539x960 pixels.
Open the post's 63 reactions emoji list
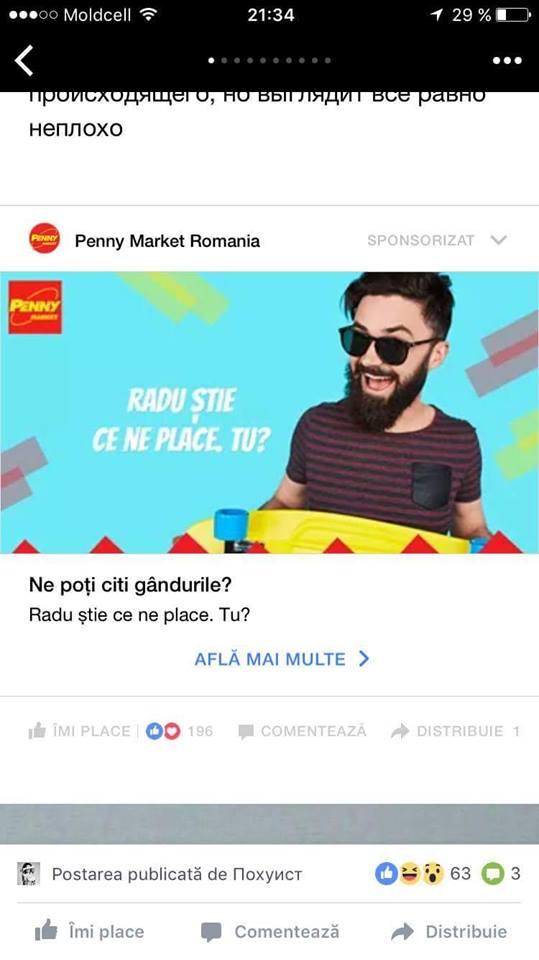[423, 874]
